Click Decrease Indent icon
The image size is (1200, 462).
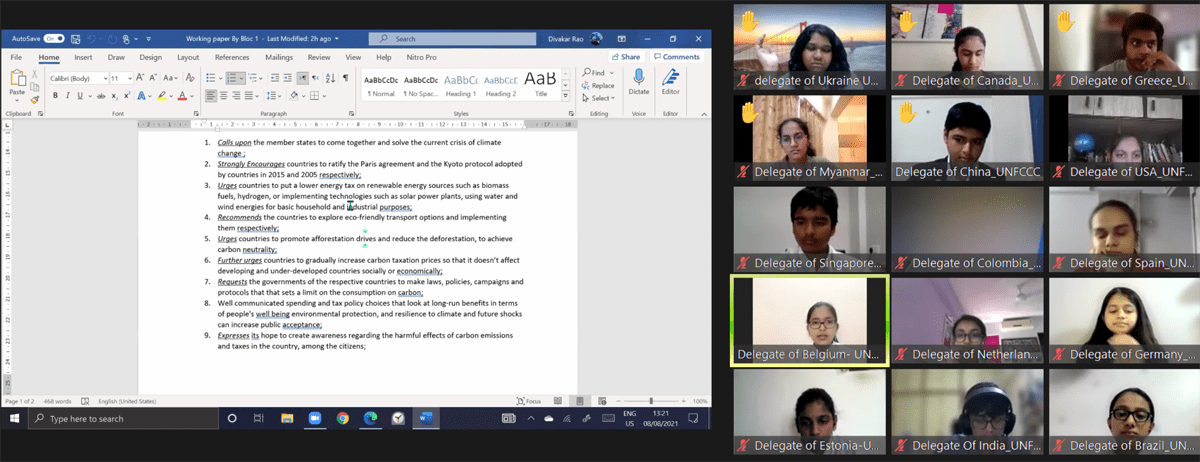275,78
